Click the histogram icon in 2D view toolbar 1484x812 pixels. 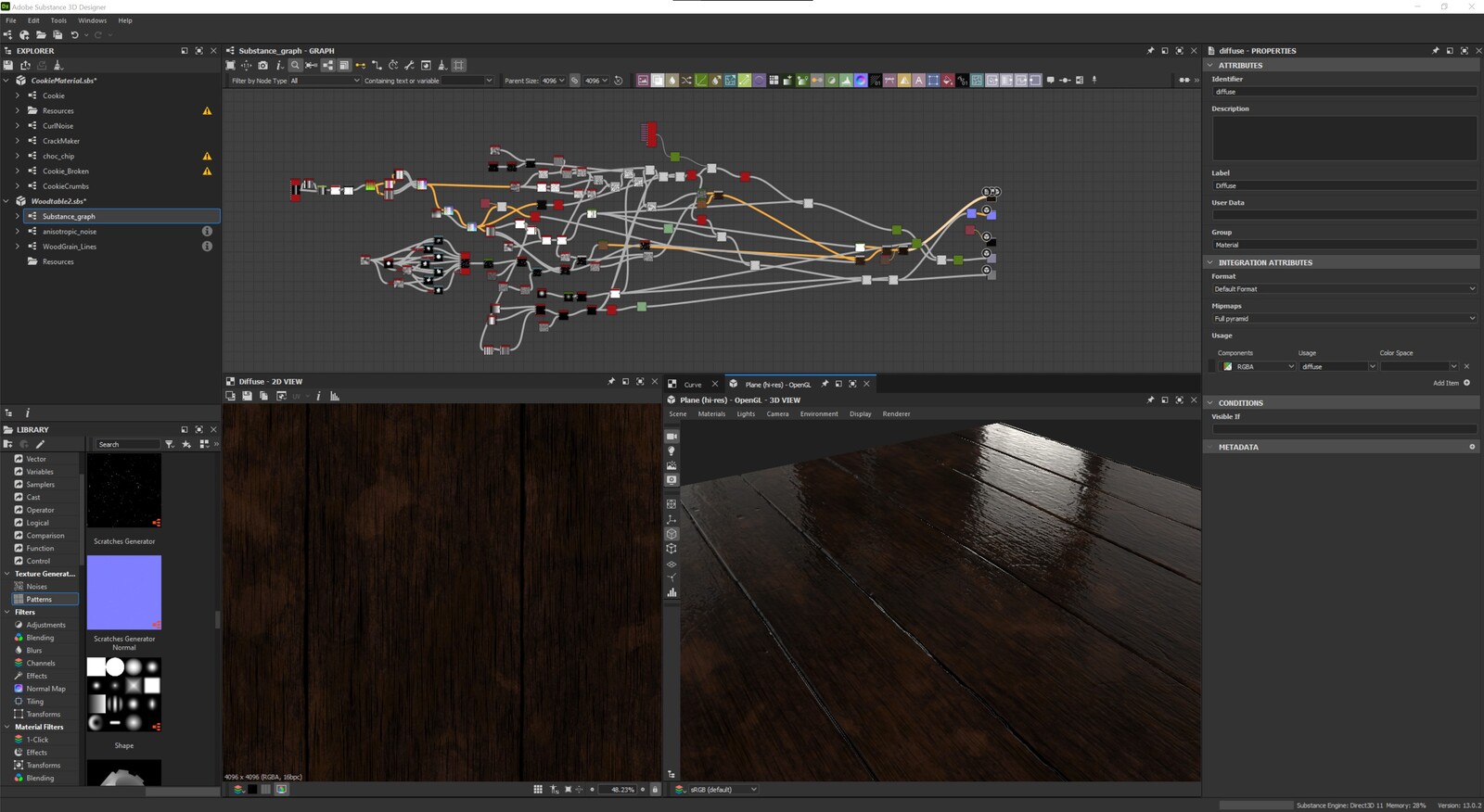pos(335,396)
